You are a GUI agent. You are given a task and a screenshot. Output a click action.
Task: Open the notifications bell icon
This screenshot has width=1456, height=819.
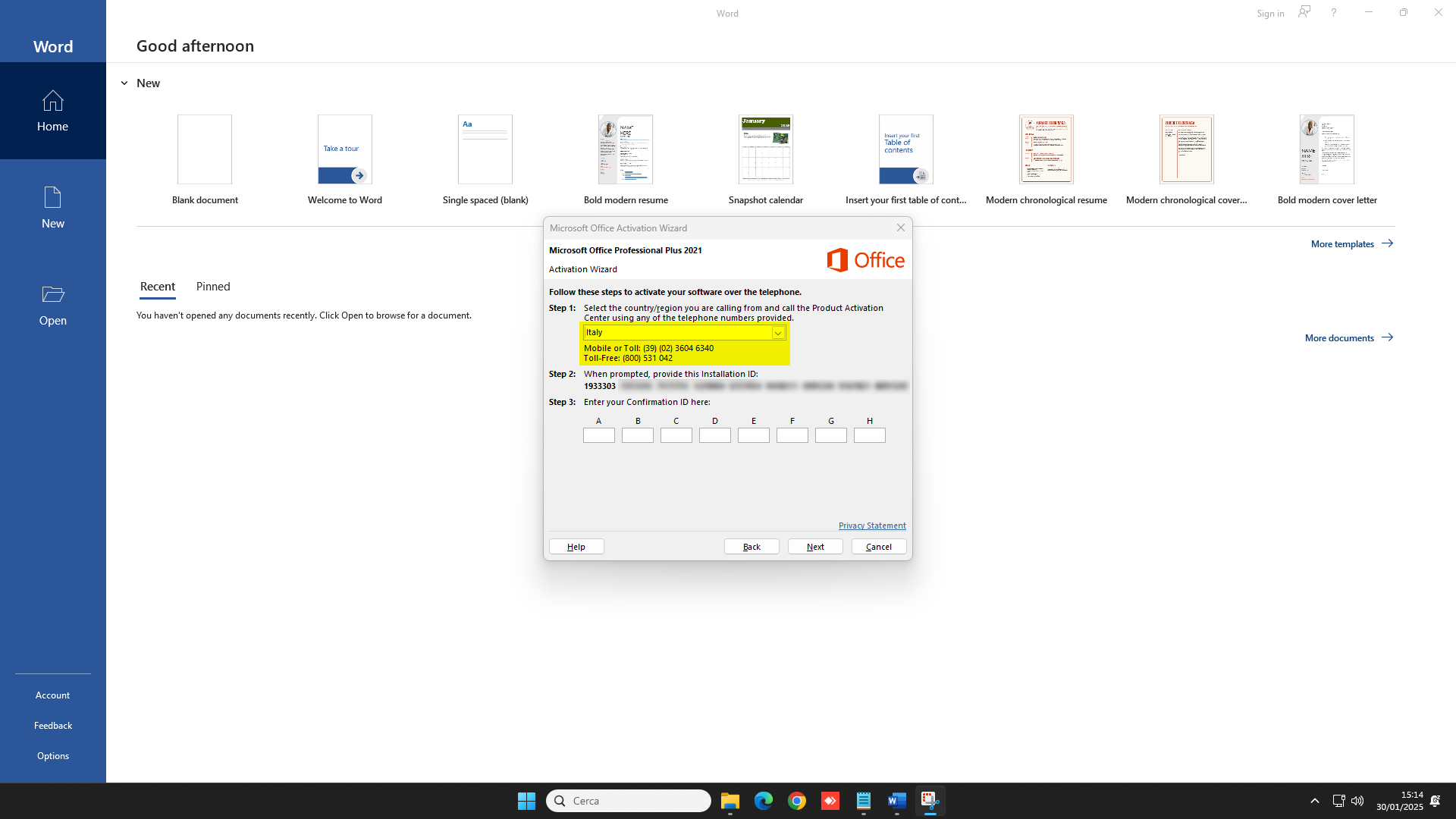coord(1436,801)
